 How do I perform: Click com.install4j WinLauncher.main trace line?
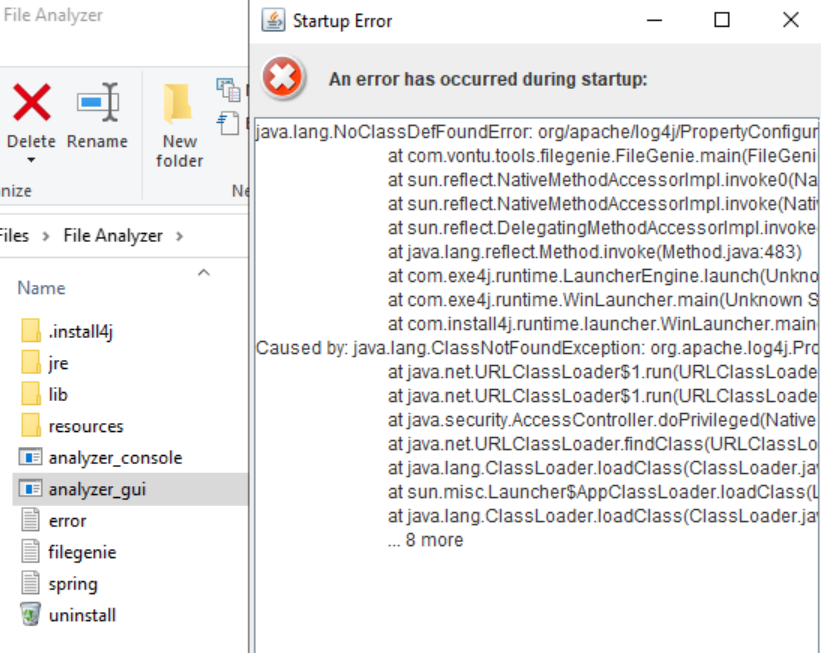click(603, 324)
